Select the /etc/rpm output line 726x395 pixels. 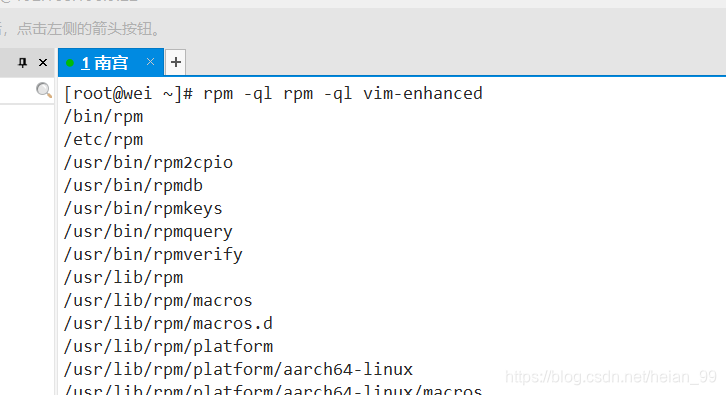click(x=103, y=139)
